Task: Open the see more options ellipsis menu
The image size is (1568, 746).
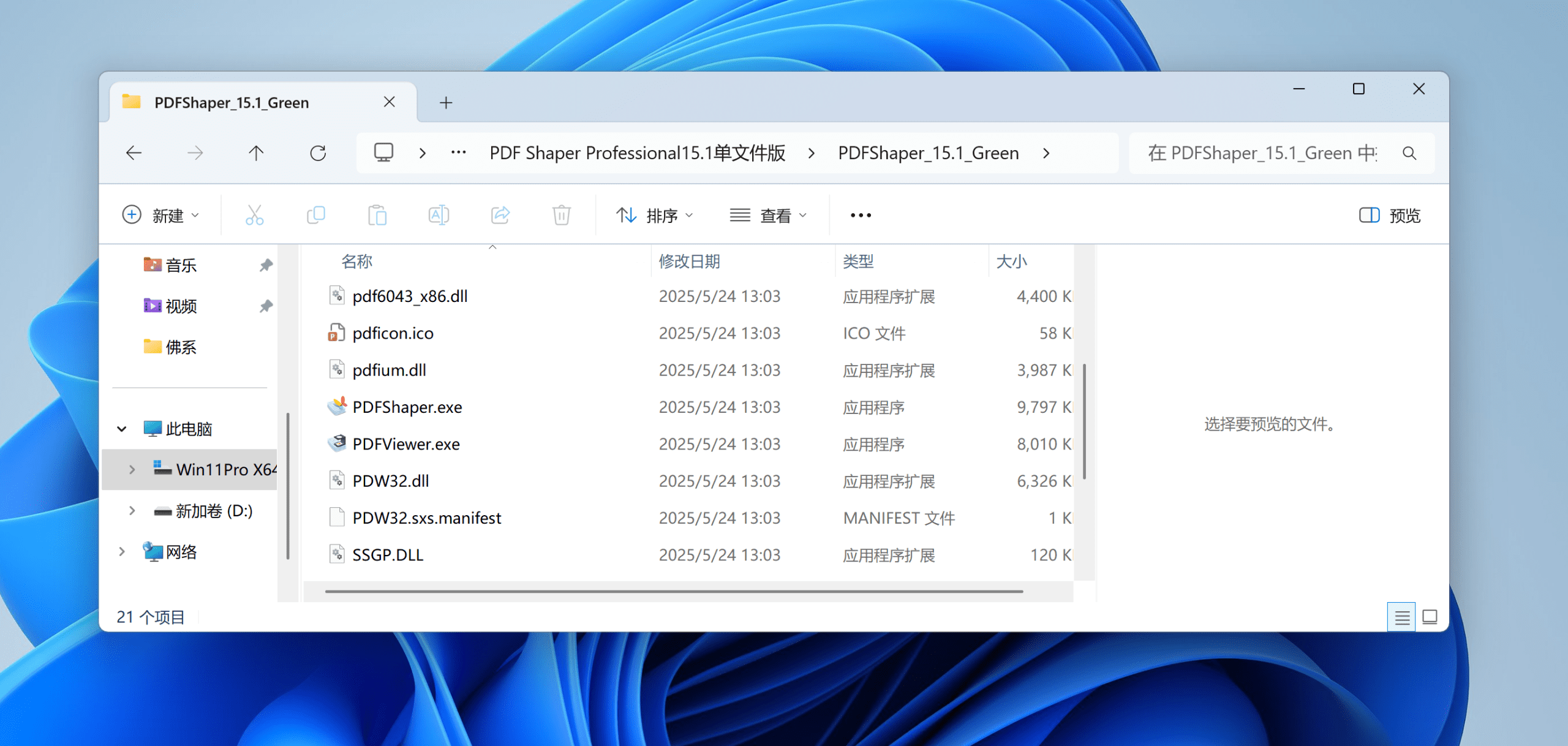Action: point(861,215)
